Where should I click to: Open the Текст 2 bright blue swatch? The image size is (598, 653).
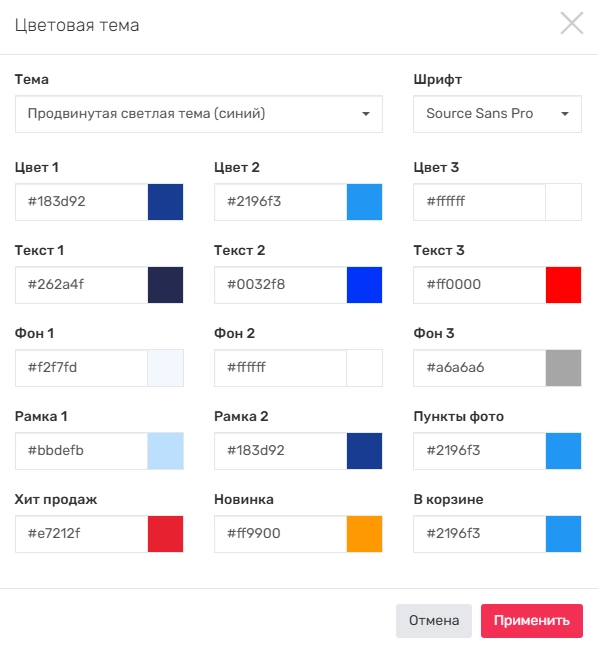364,285
